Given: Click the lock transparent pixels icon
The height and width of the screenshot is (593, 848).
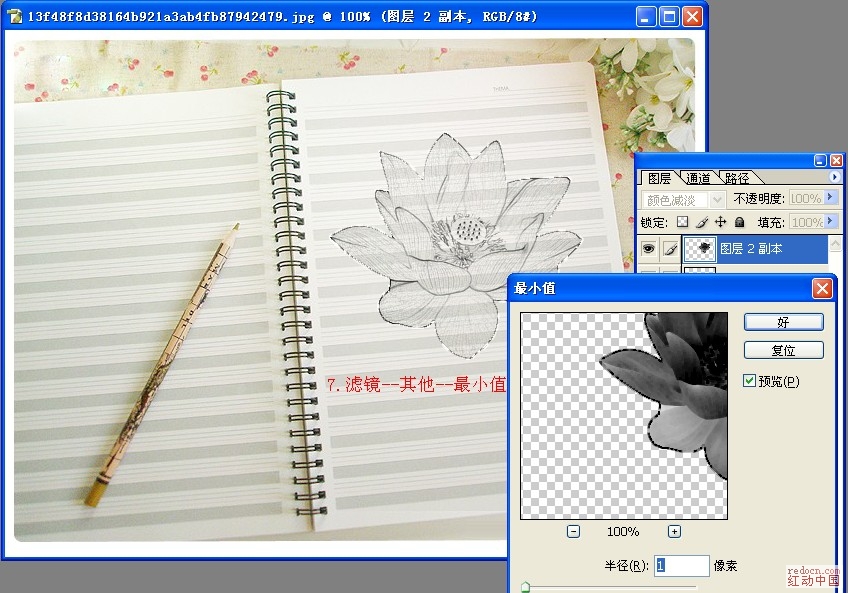Looking at the screenshot, I should [683, 222].
